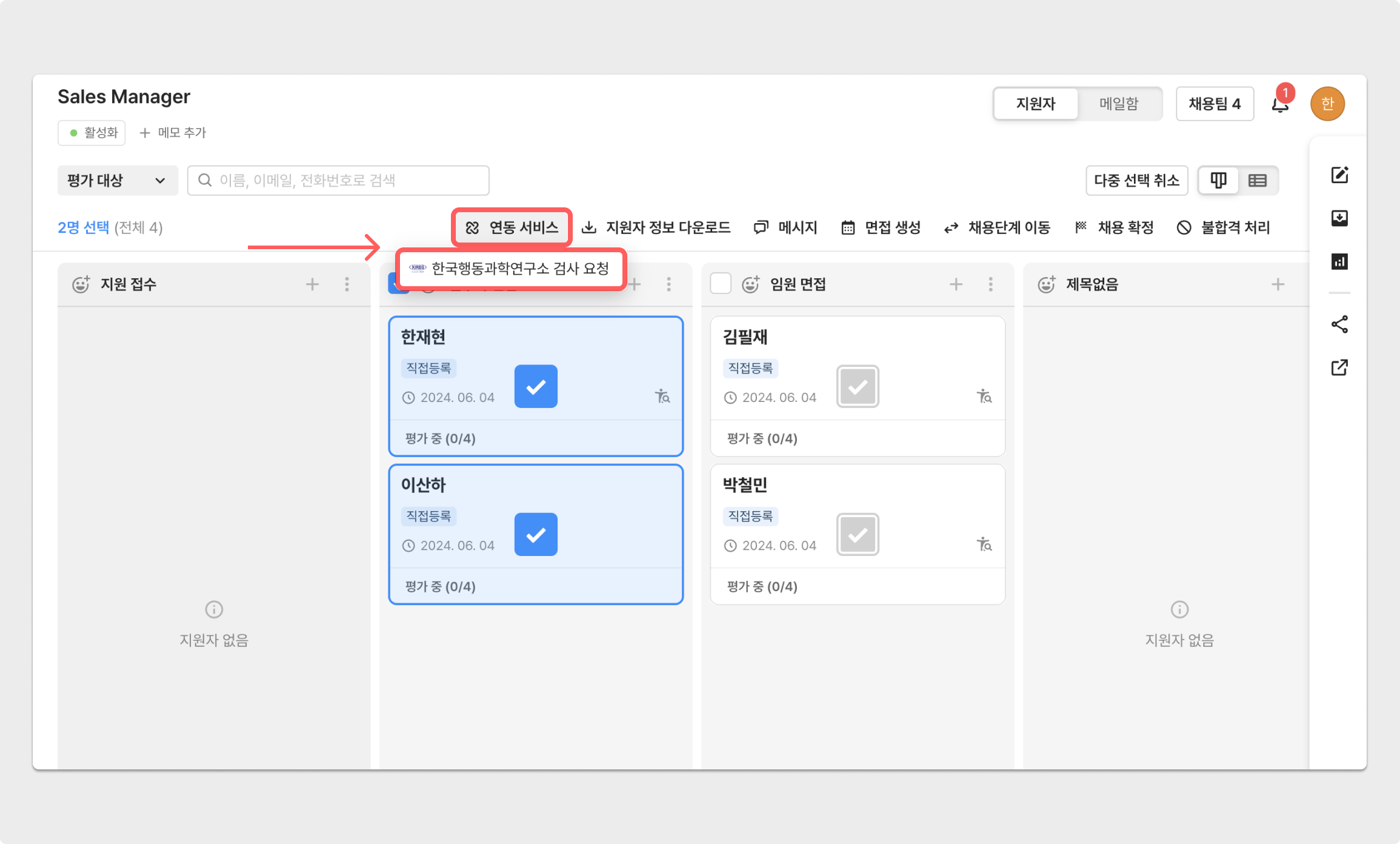Open the statistics chart icon in sidebar
Image resolution: width=1400 pixels, height=844 pixels.
(1339, 262)
